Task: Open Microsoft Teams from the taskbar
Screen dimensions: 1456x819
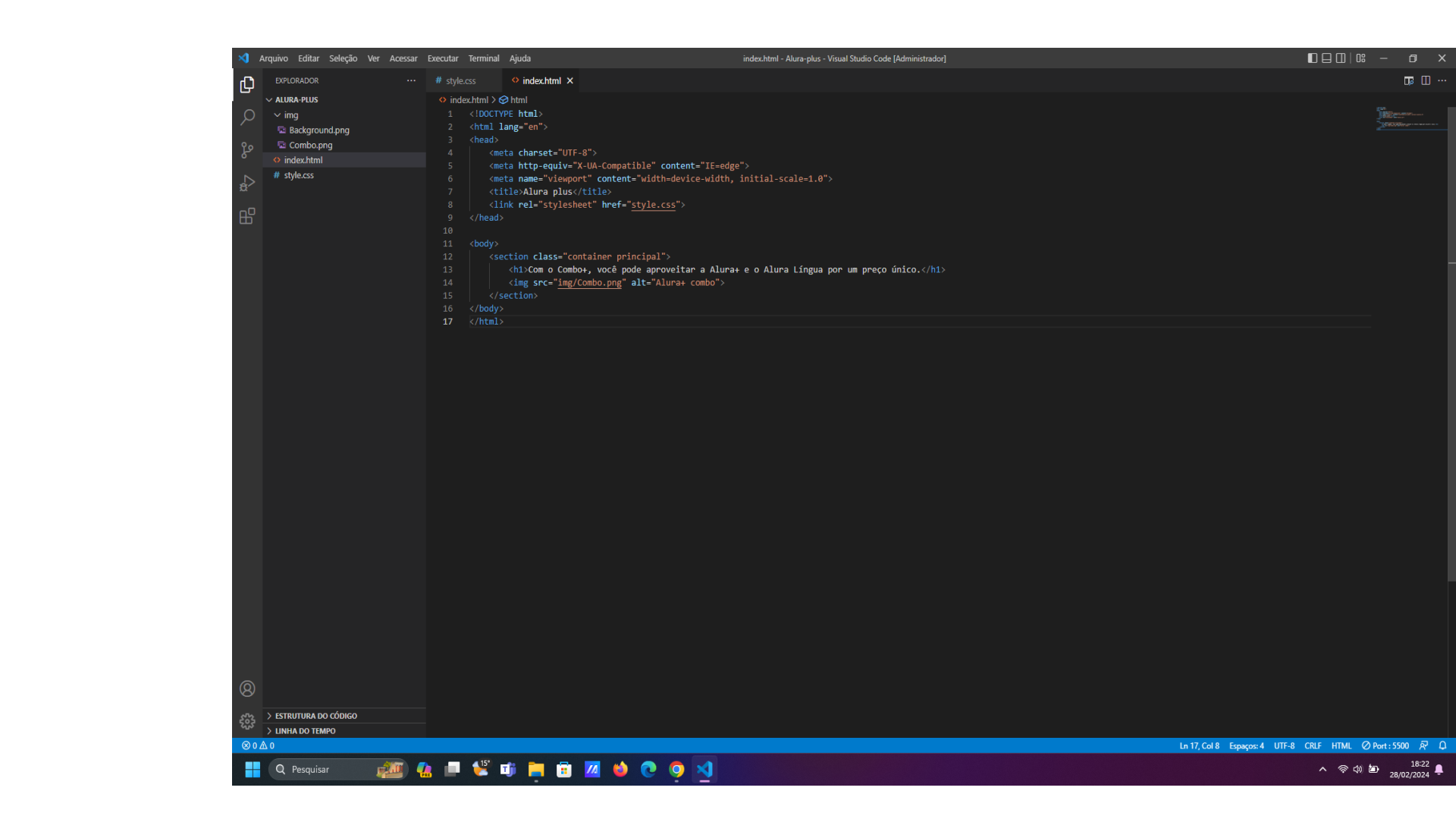Action: tap(508, 770)
